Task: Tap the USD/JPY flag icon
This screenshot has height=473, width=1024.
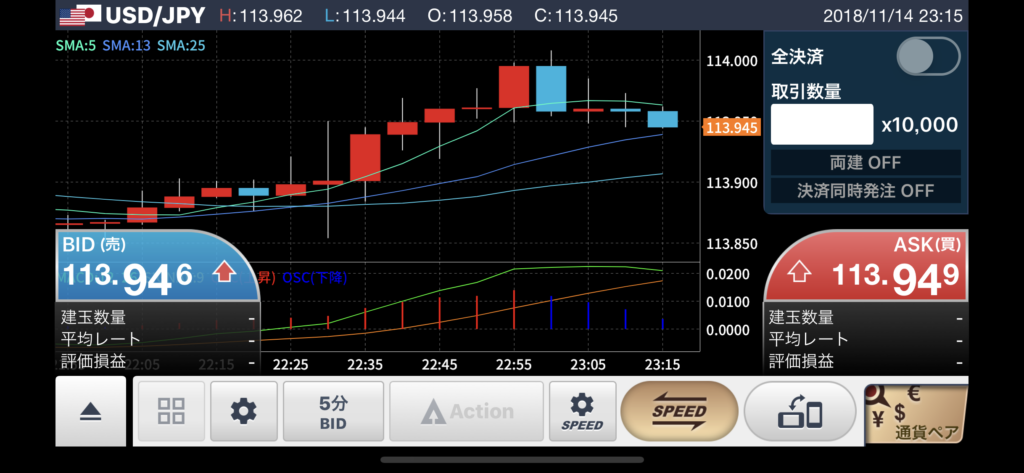Action: coord(79,16)
